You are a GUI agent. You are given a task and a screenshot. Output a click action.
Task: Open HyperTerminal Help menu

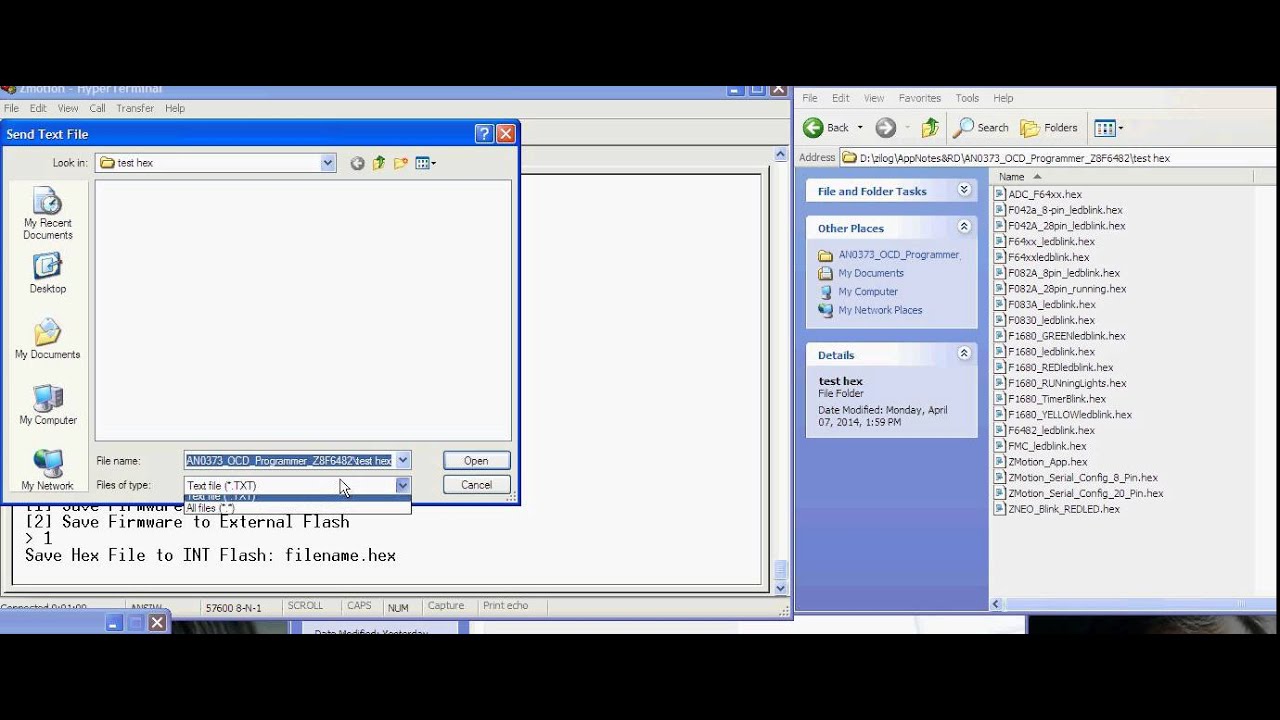[x=175, y=108]
